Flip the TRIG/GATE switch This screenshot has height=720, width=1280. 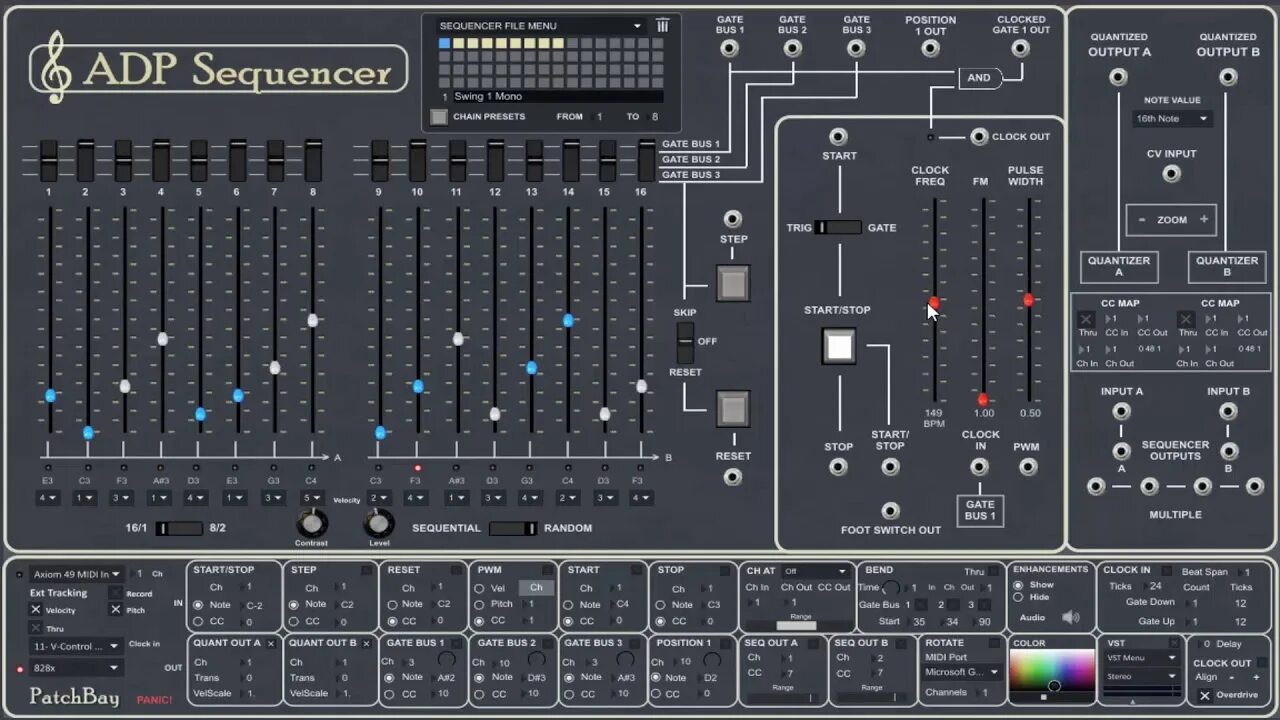838,227
